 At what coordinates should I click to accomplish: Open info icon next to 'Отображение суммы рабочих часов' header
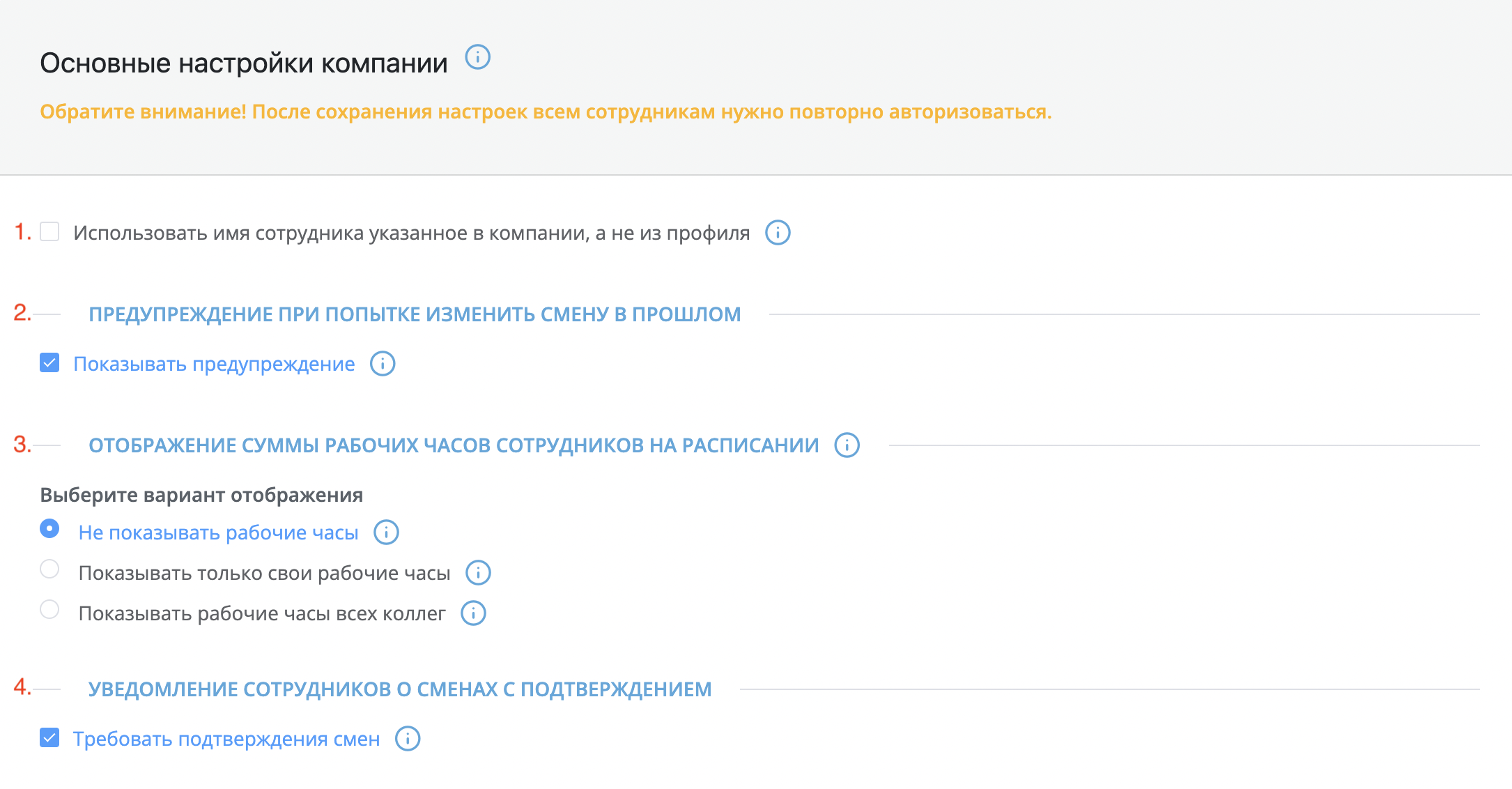(x=847, y=445)
